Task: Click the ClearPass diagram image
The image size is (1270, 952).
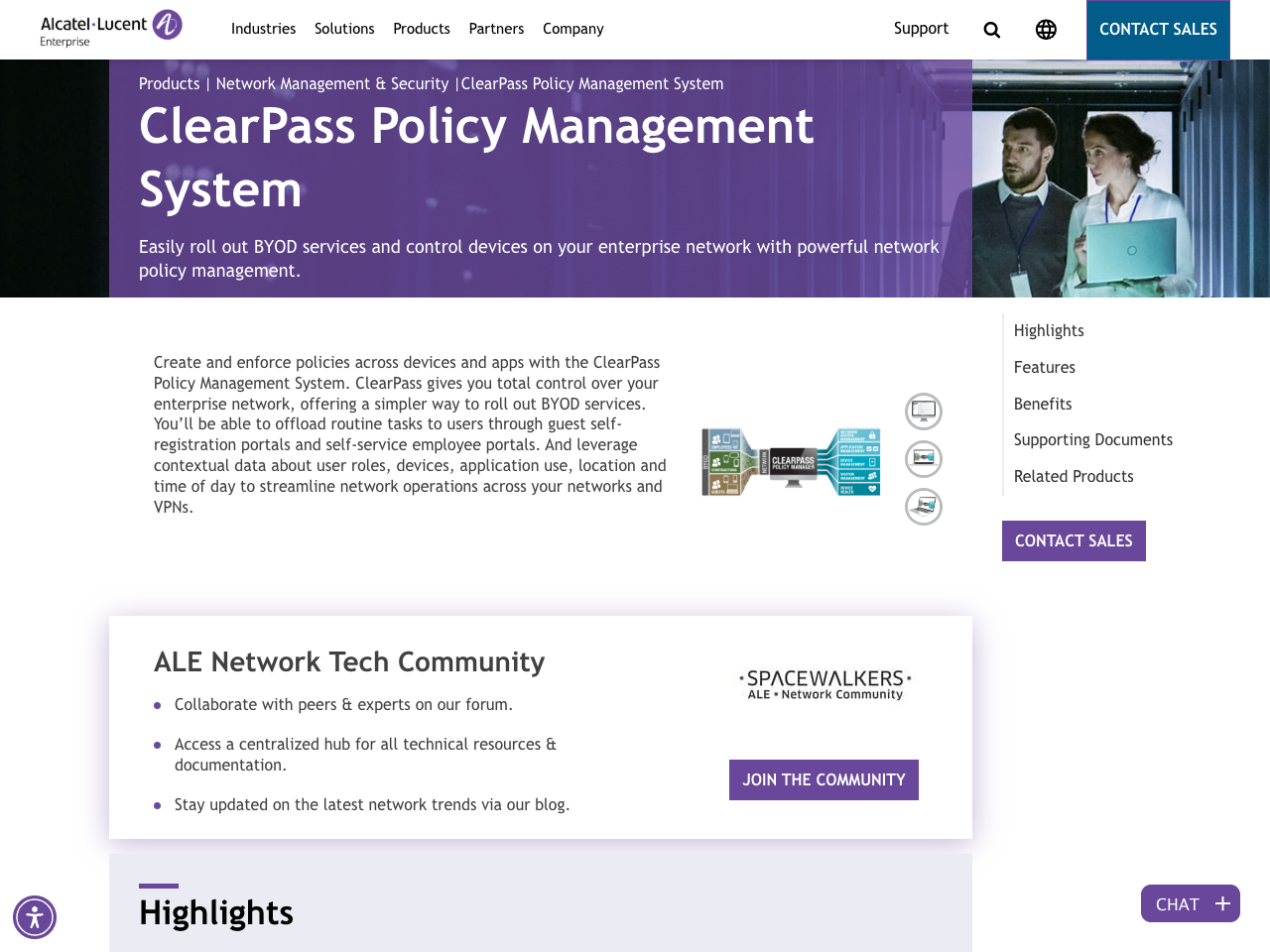Action: pos(791,462)
